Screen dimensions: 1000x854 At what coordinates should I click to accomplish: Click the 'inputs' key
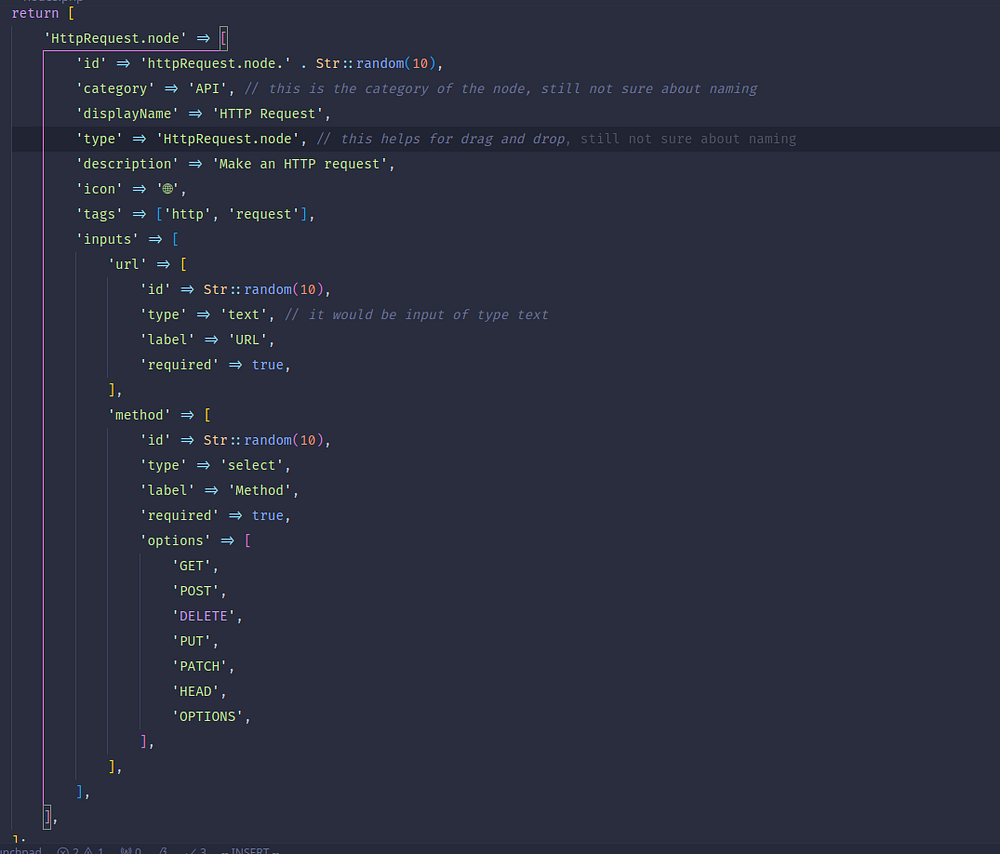(x=107, y=239)
